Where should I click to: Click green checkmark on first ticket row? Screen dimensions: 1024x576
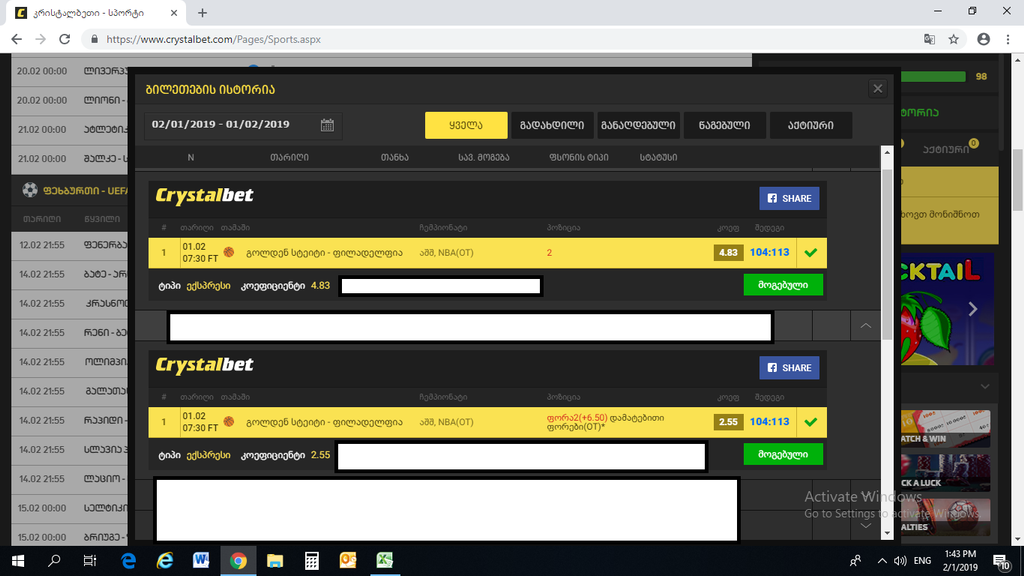pyautogui.click(x=811, y=253)
